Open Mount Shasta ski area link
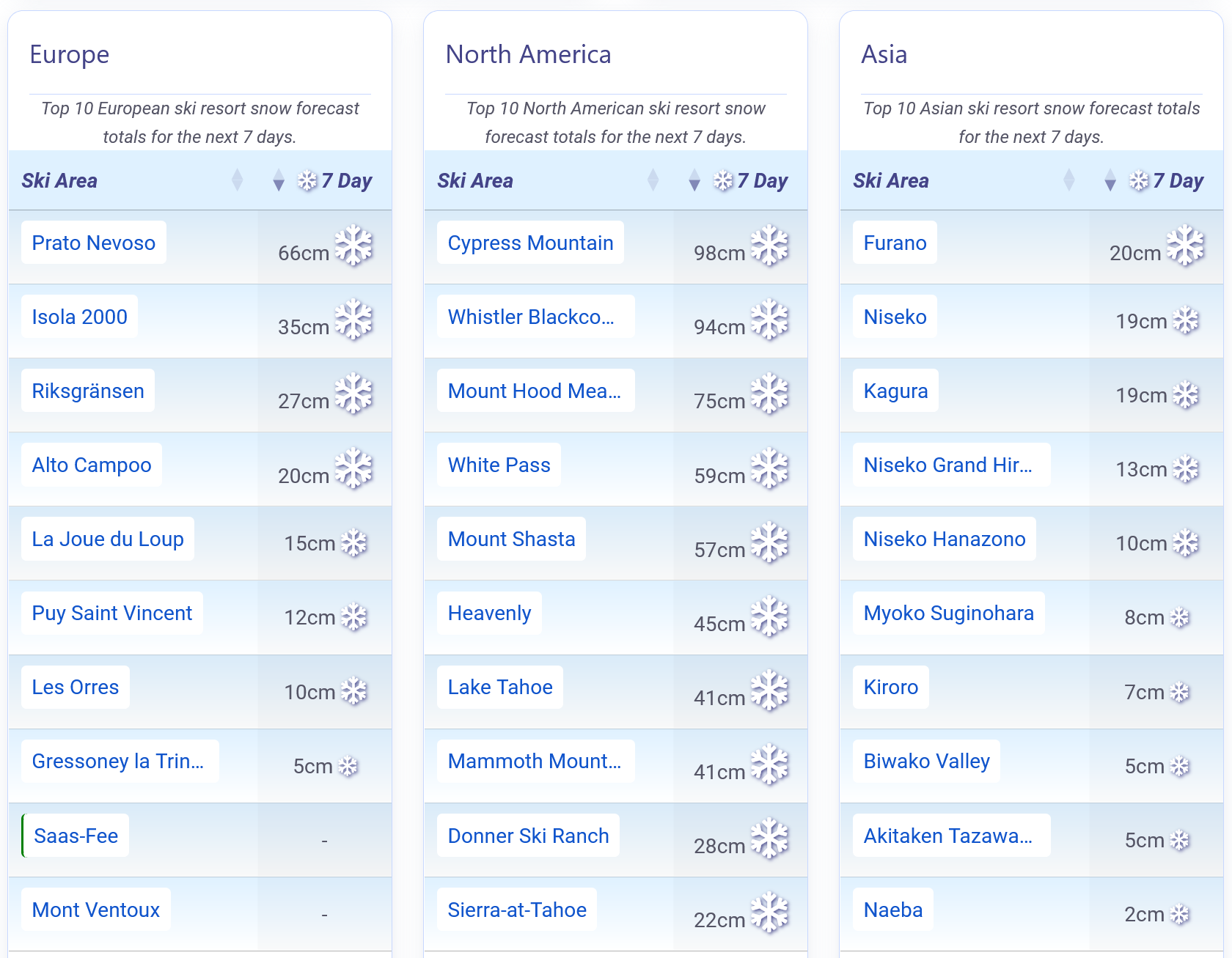The image size is (1232, 958). tap(511, 539)
